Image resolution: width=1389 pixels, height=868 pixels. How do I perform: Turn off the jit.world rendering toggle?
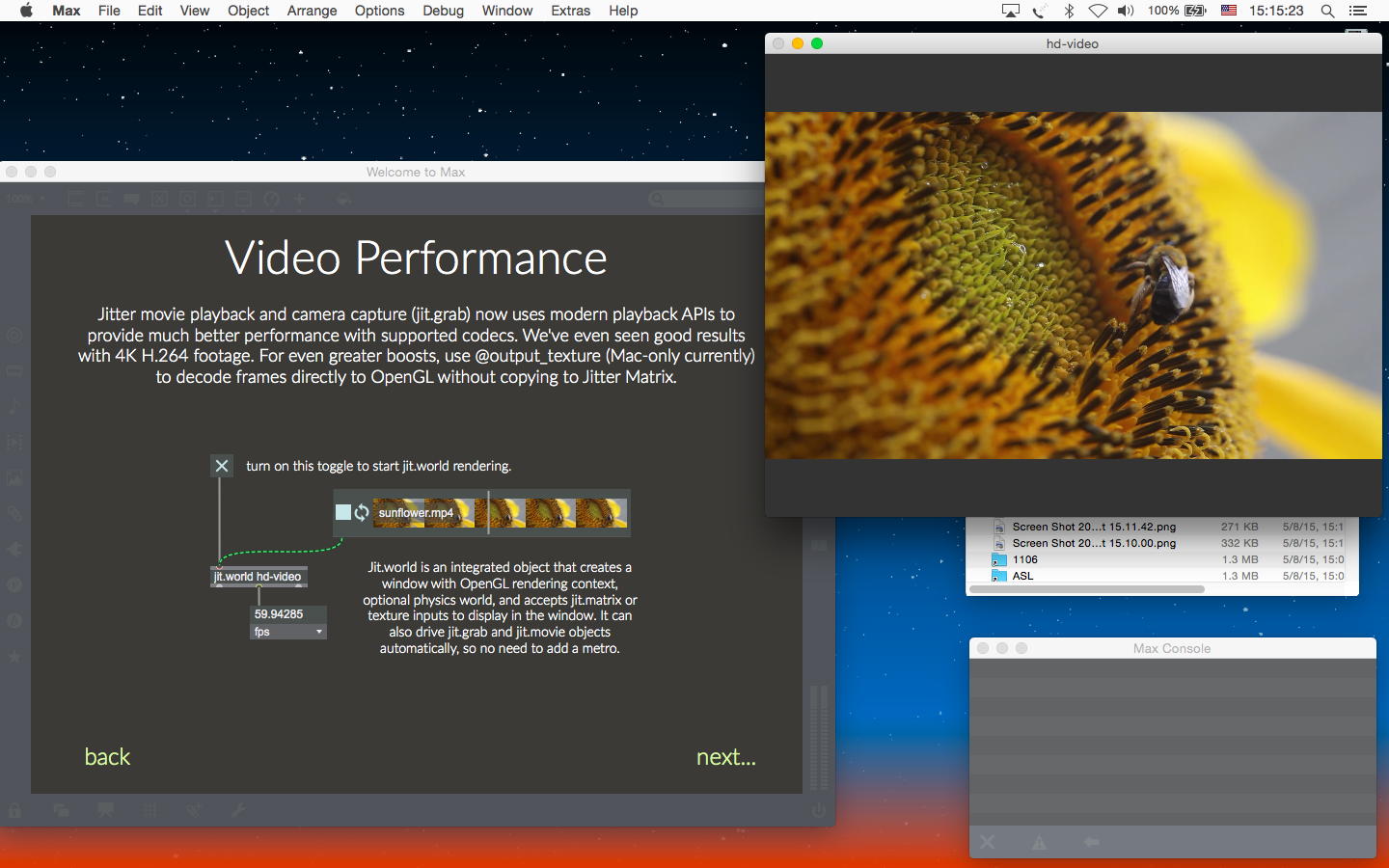[222, 466]
